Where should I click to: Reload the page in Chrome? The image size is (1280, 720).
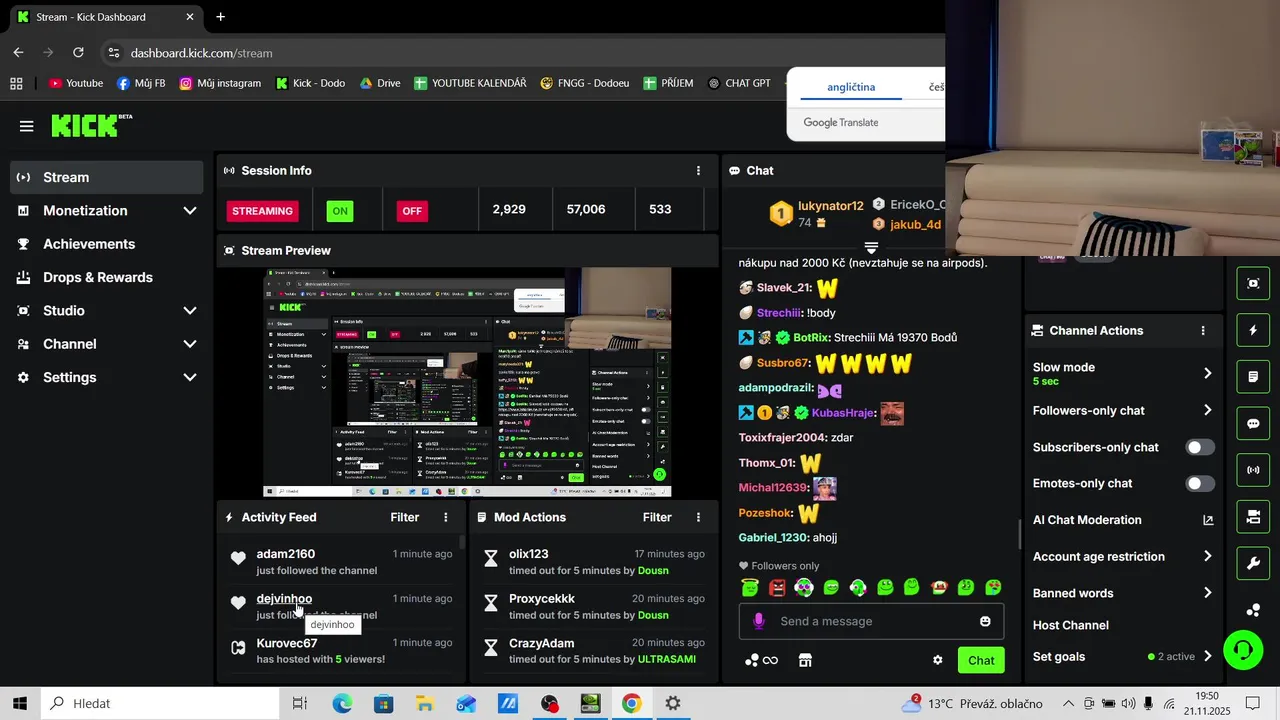click(78, 53)
